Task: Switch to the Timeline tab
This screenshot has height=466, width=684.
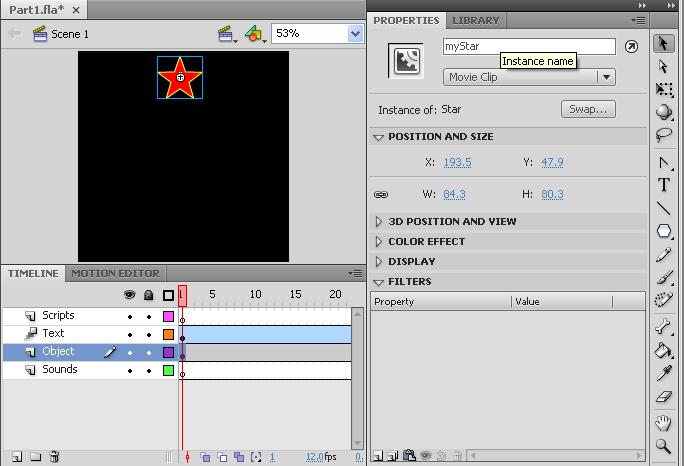Action: coord(33,274)
